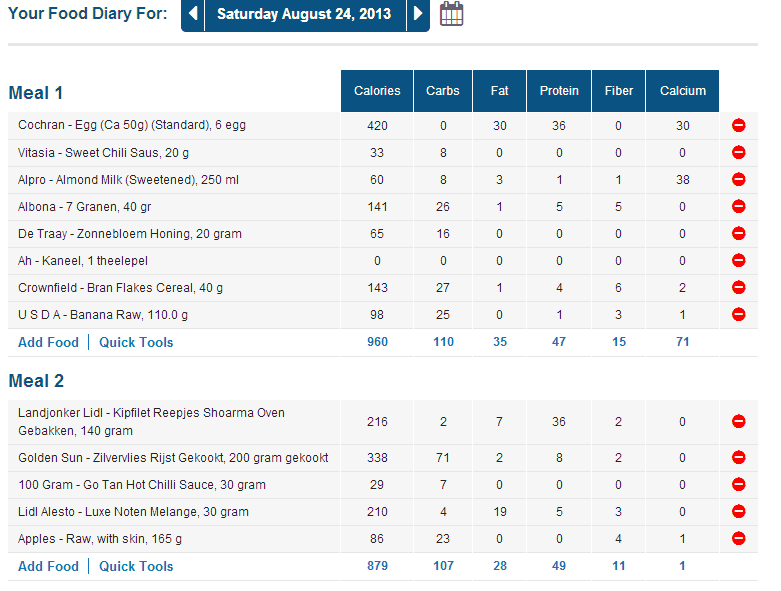The width and height of the screenshot is (781, 591).
Task: Delete the Vitasia Sweet Chili Saus entry
Action: tap(739, 153)
